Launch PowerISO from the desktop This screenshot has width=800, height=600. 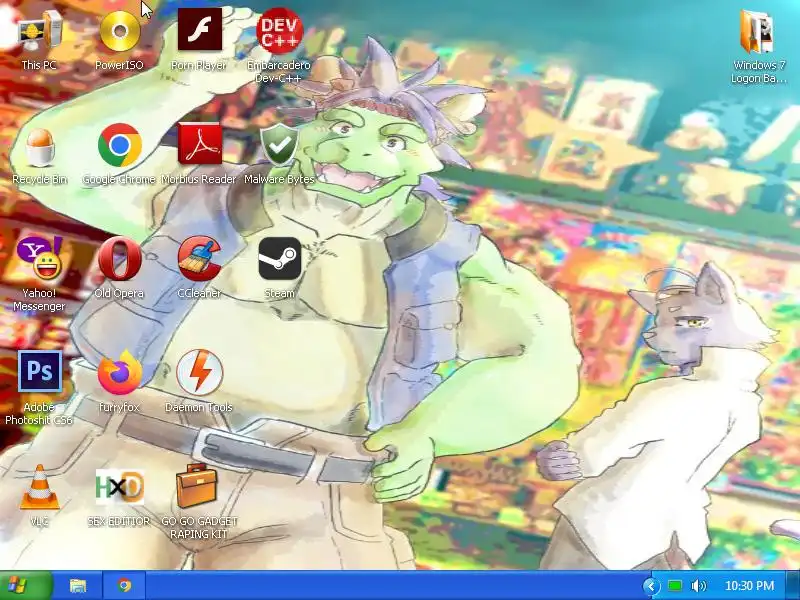point(120,31)
